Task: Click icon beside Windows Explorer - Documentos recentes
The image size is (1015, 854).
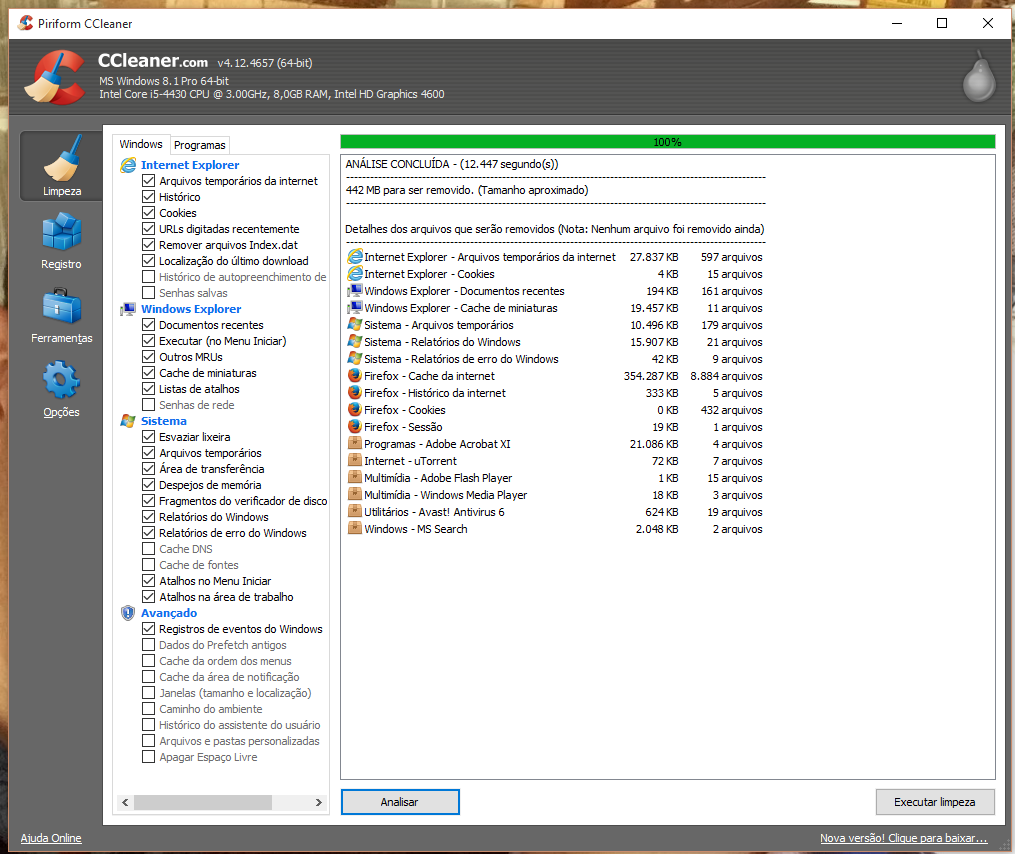Action: coord(355,291)
